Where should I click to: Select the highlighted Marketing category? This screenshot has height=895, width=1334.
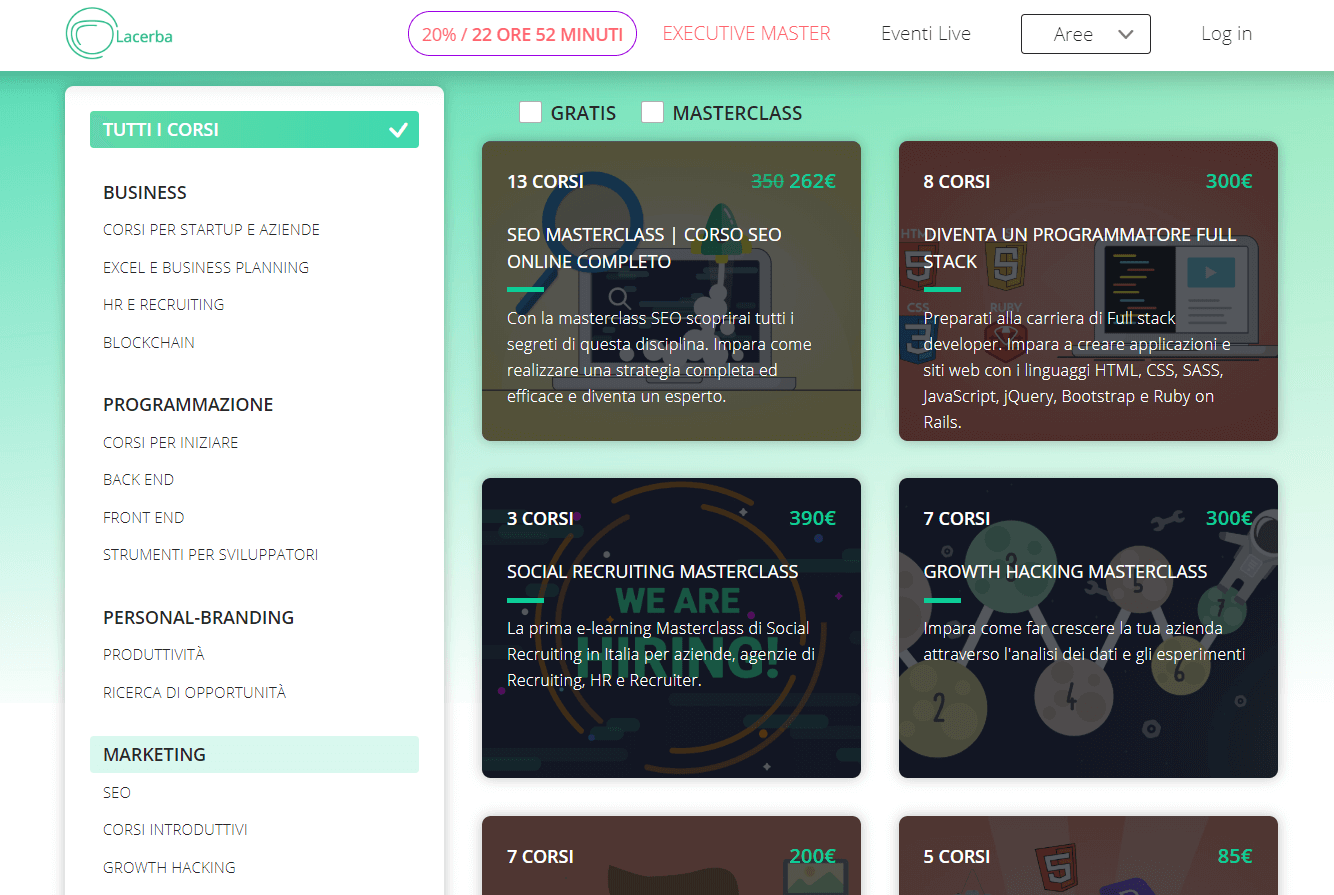click(x=254, y=755)
